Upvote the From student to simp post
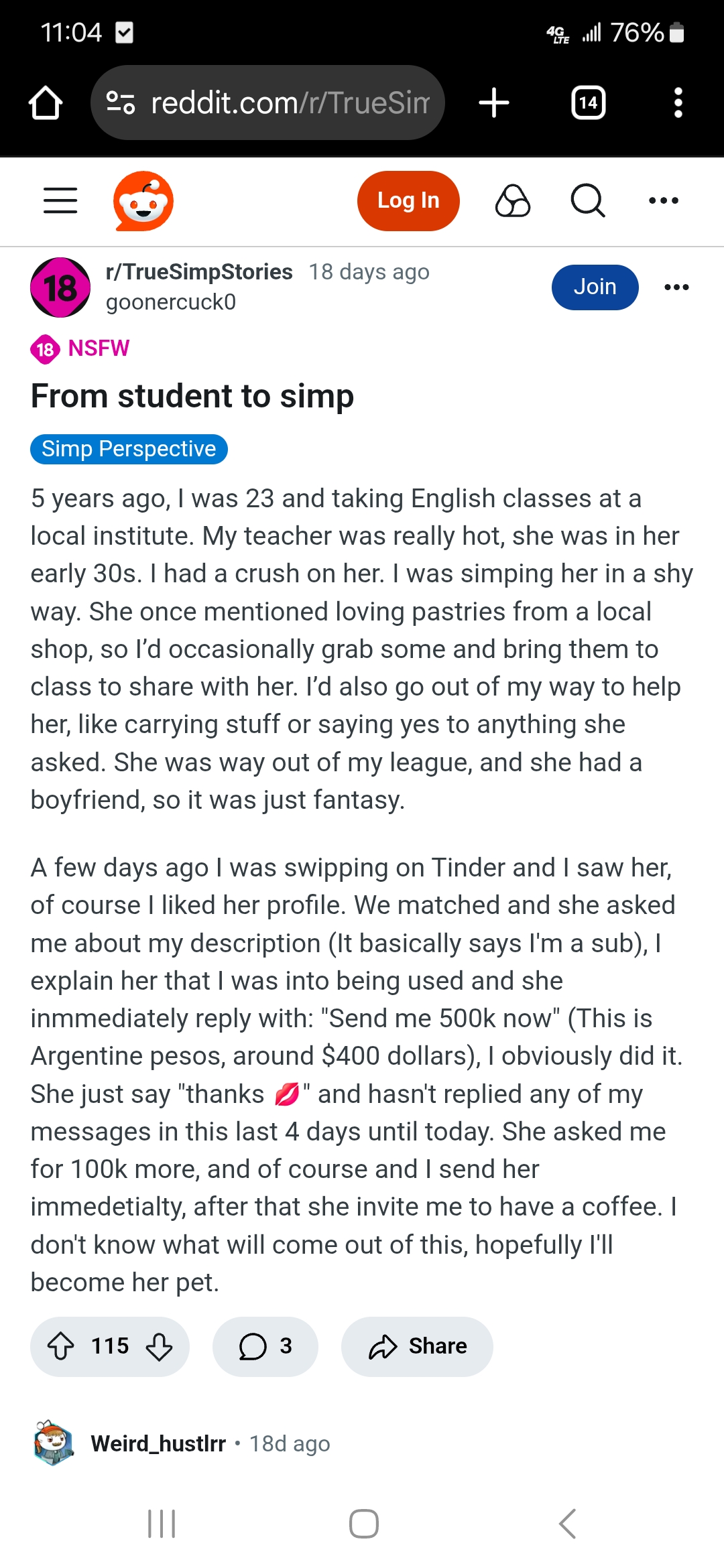Screen dimensions: 724x1568 [61, 1346]
